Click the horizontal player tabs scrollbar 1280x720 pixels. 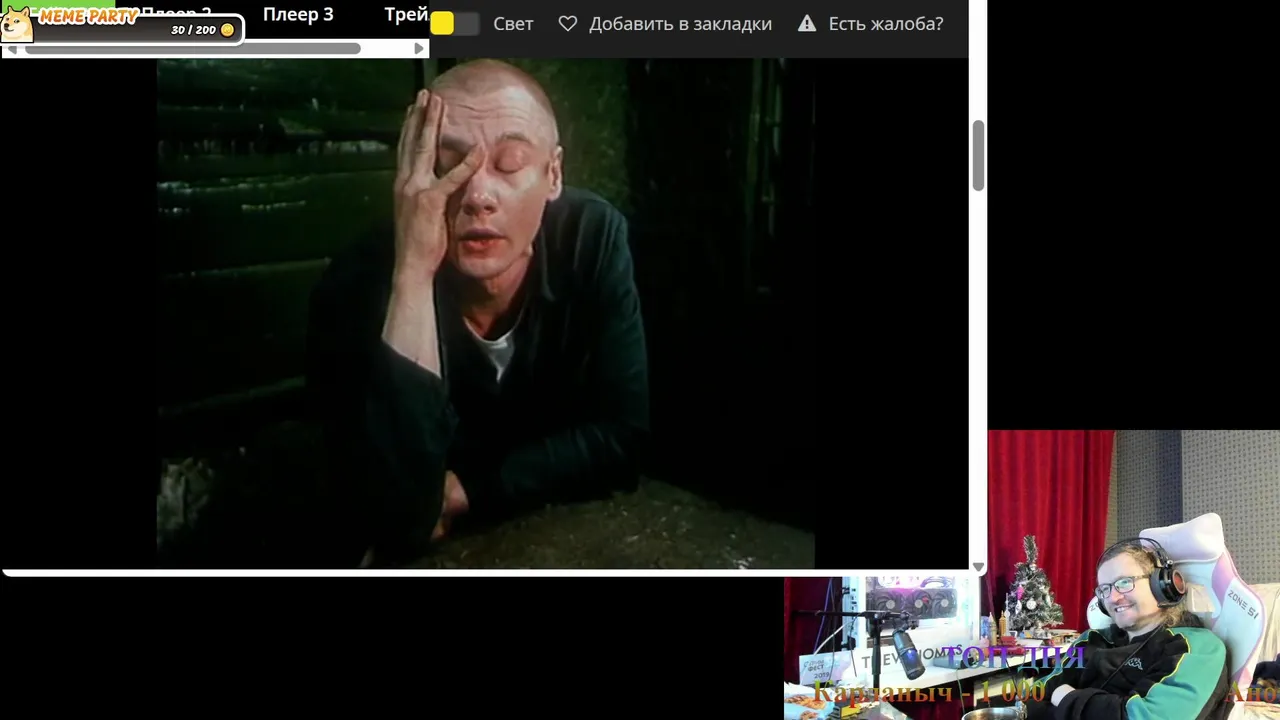(x=192, y=48)
